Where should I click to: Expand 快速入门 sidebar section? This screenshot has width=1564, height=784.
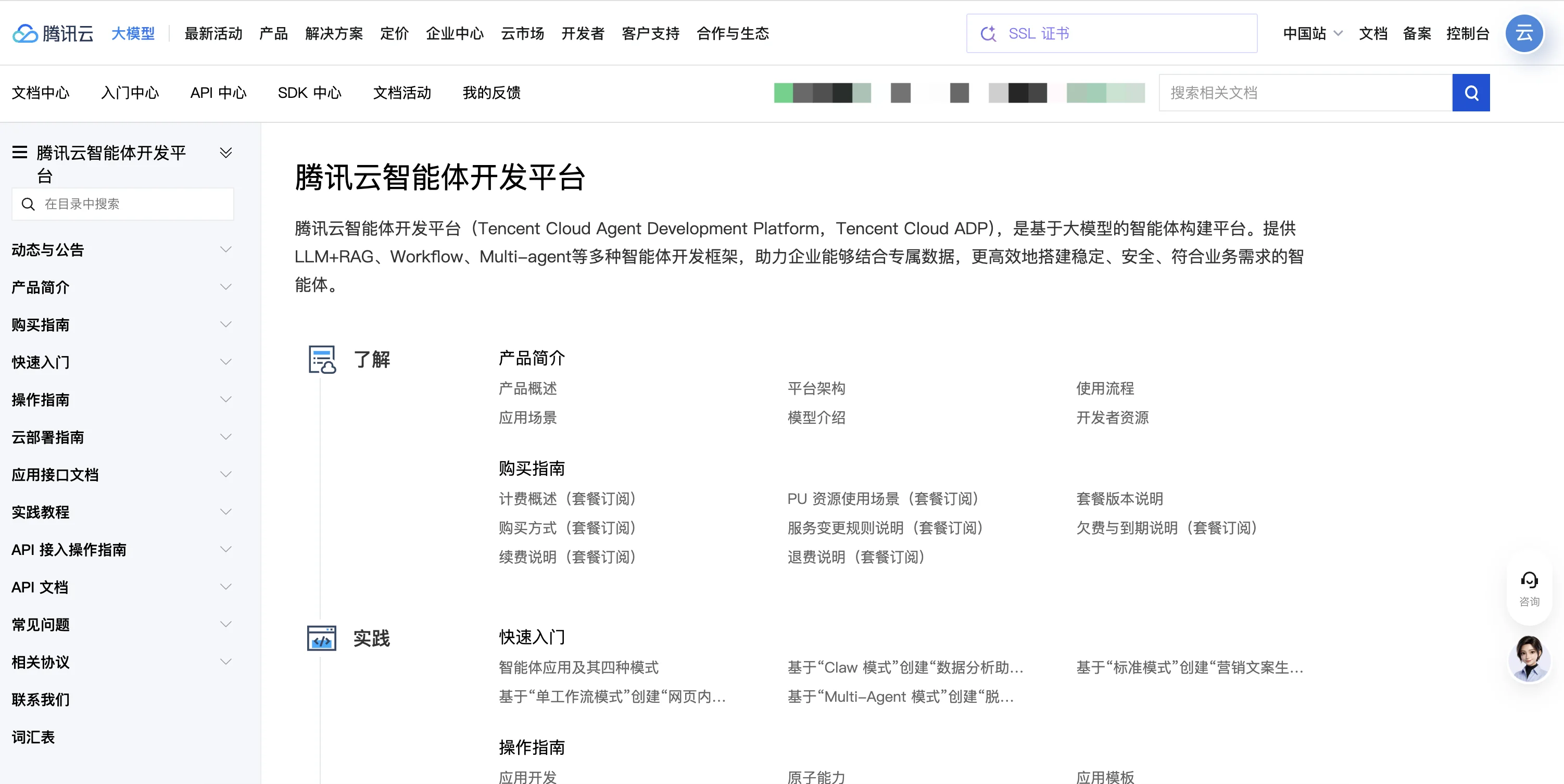(x=226, y=362)
